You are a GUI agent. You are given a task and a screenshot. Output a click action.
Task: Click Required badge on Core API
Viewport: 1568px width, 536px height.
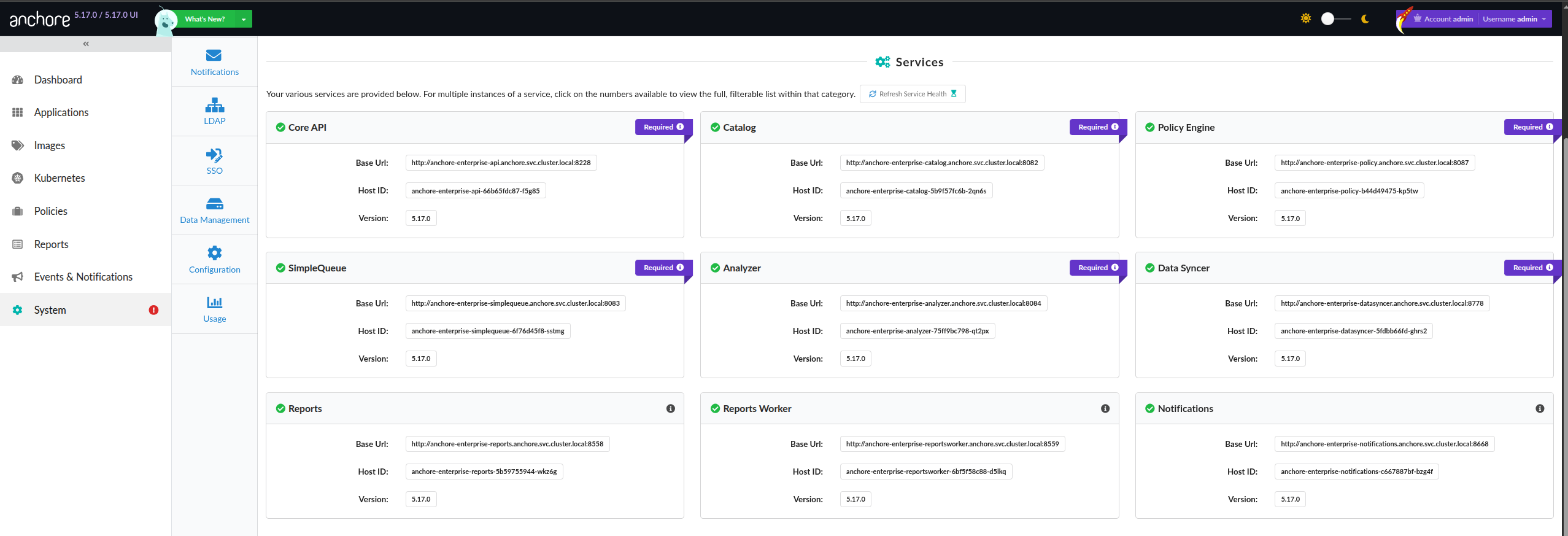(x=662, y=127)
